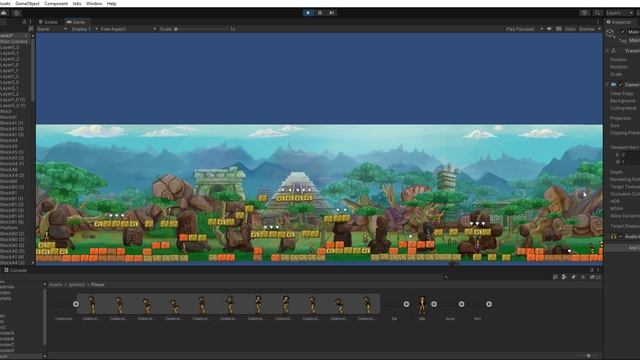Toggle the Gizmos button
The height and width of the screenshot is (360, 640).
[587, 29]
